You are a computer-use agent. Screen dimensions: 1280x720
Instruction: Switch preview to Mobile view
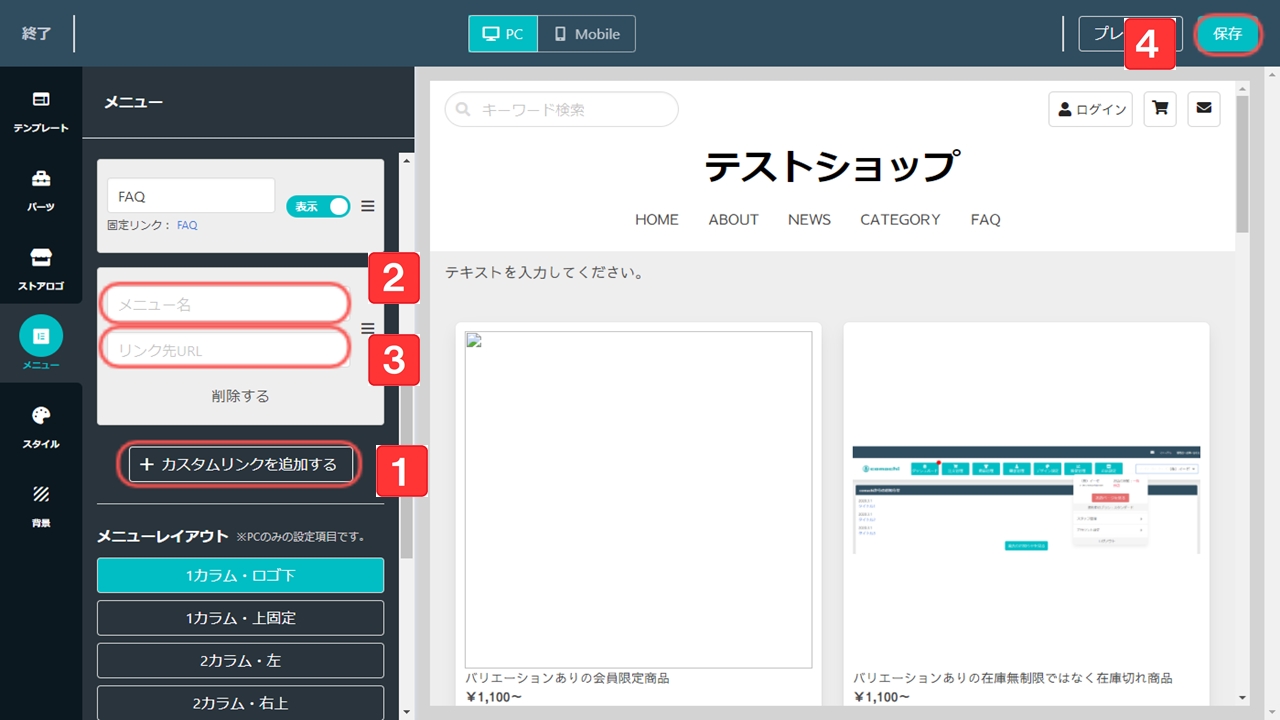point(587,34)
